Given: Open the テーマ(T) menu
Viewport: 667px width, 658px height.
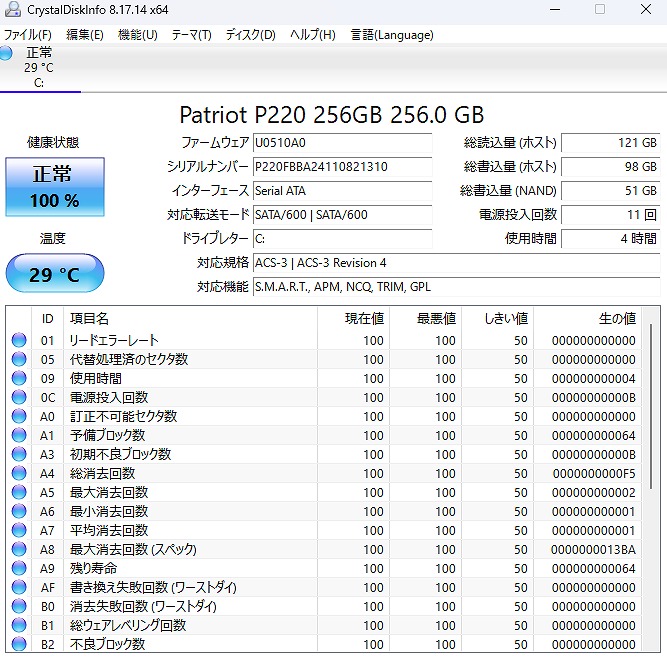Looking at the screenshot, I should (191, 34).
